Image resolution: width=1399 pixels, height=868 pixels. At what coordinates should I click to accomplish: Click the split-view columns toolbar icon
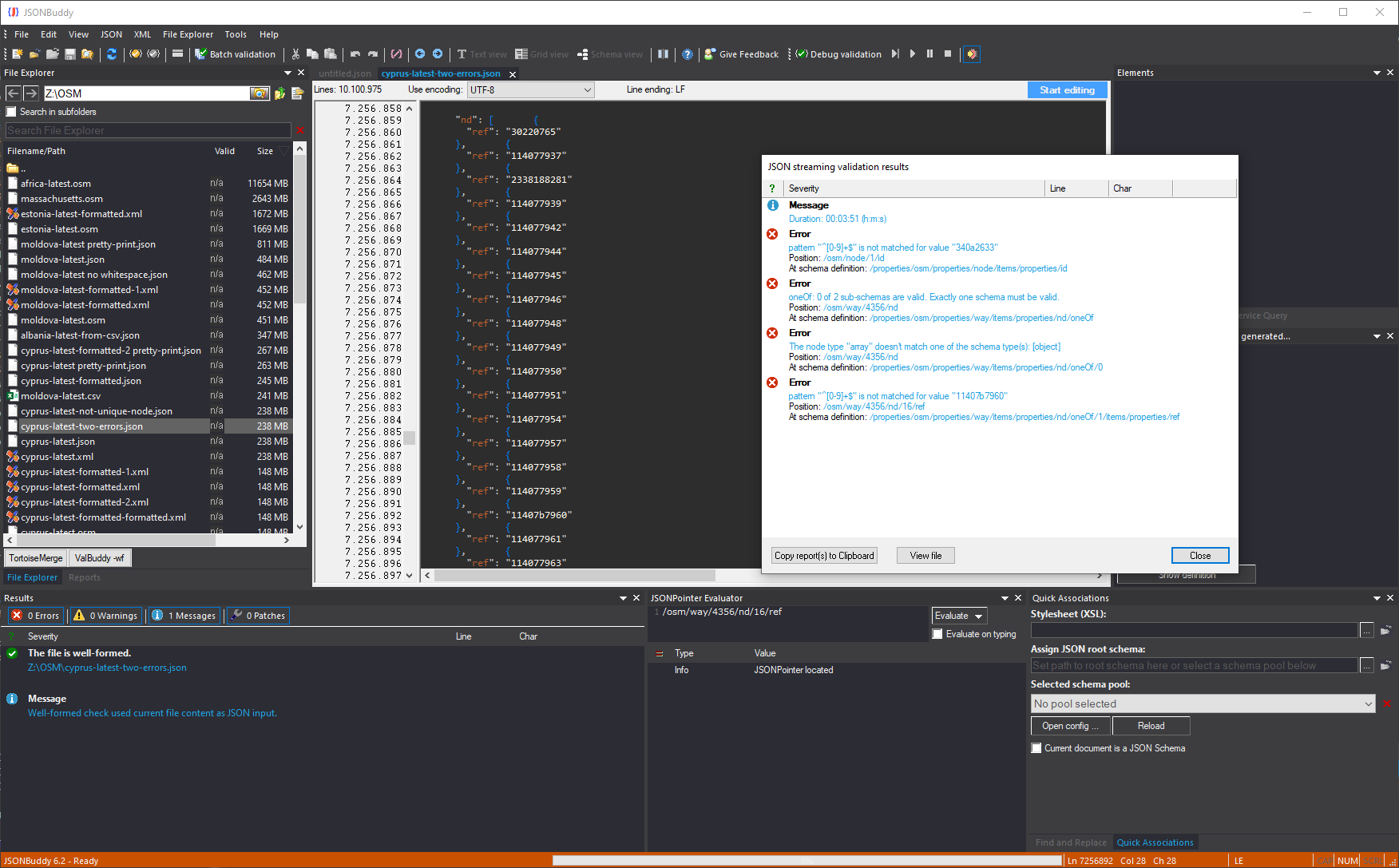pyautogui.click(x=664, y=54)
